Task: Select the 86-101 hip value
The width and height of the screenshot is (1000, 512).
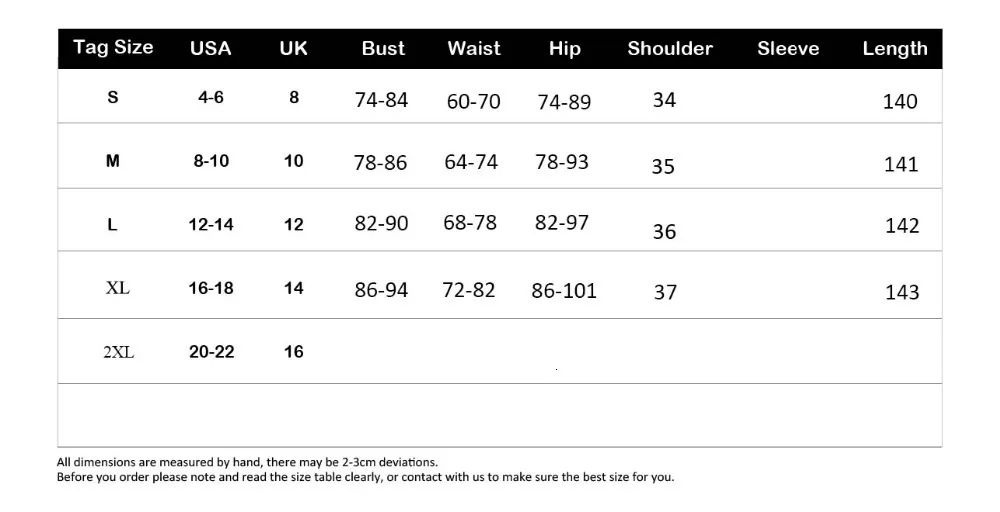Action: (x=564, y=291)
